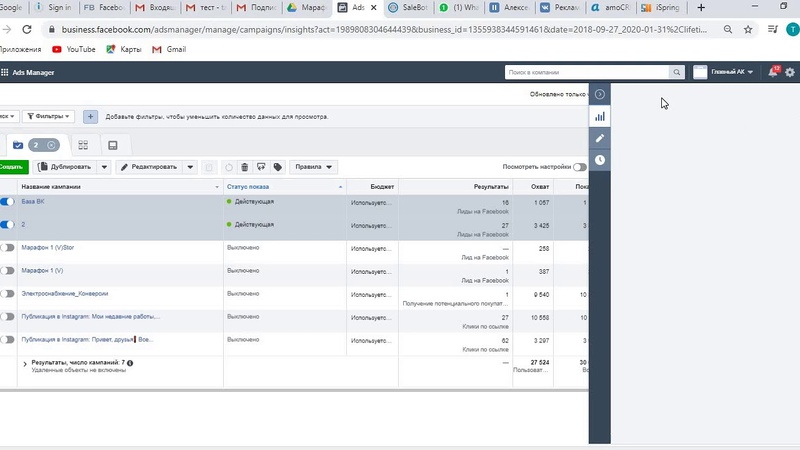Turn off campaign named 2
The image size is (800, 450).
pyautogui.click(x=7, y=225)
